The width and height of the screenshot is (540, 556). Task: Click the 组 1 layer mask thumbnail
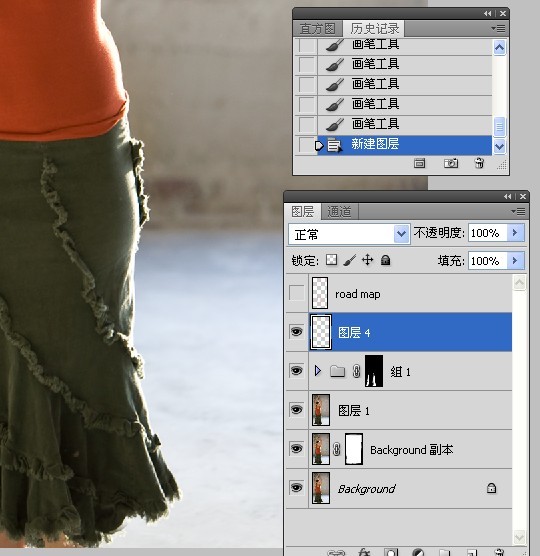coord(374,371)
